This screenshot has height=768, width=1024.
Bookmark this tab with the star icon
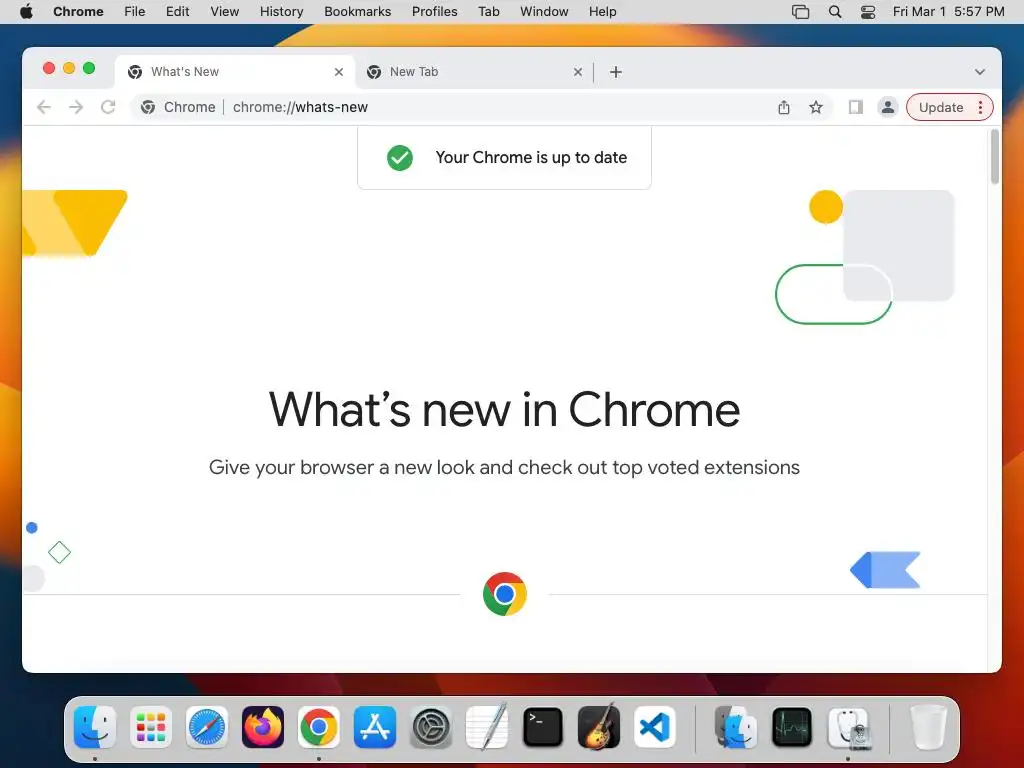tap(816, 107)
